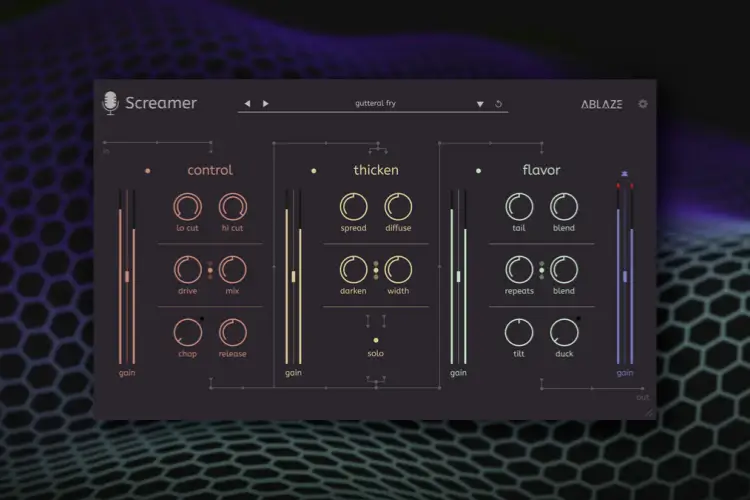The width and height of the screenshot is (750, 500).
Task: Click the 'Screamer' plugin title text
Action: (x=161, y=103)
